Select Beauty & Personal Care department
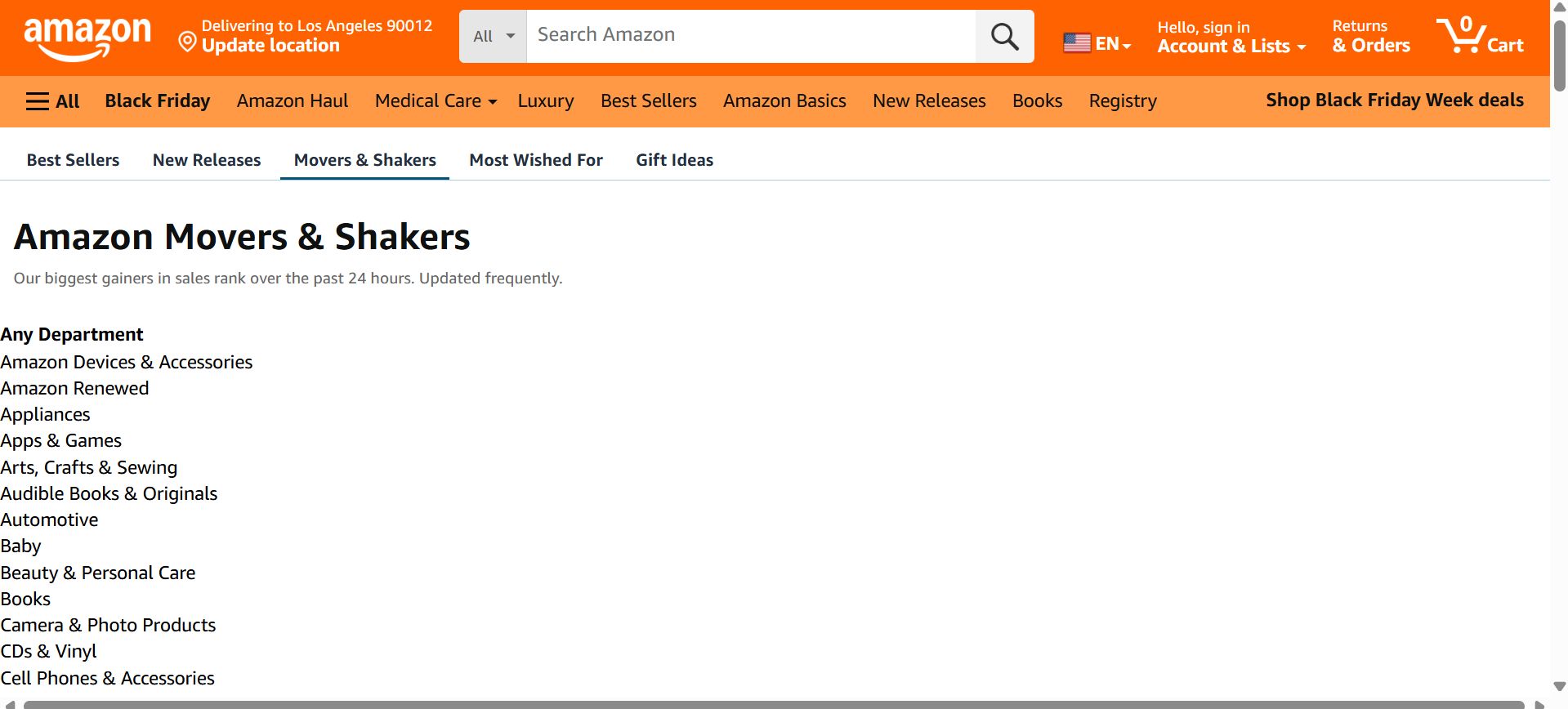 point(98,573)
